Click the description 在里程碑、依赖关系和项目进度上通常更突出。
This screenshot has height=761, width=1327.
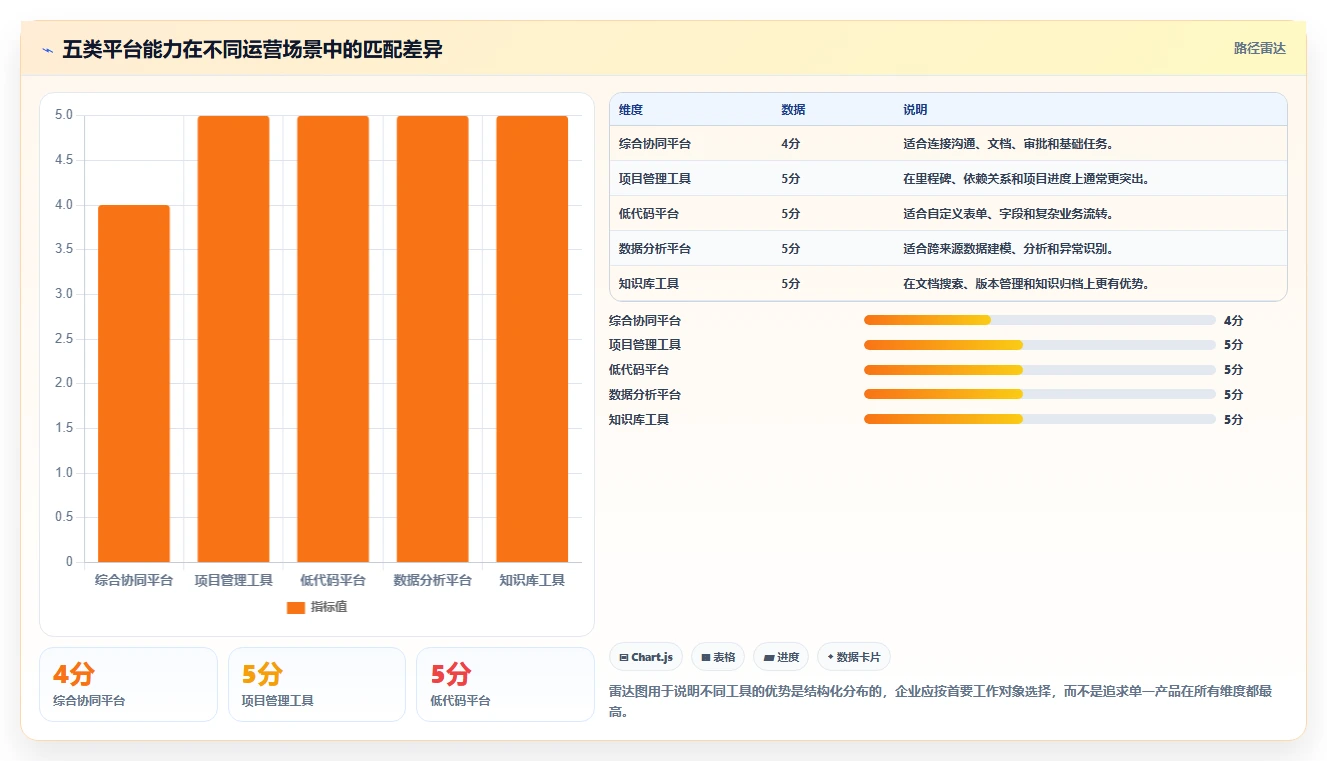click(1026, 178)
